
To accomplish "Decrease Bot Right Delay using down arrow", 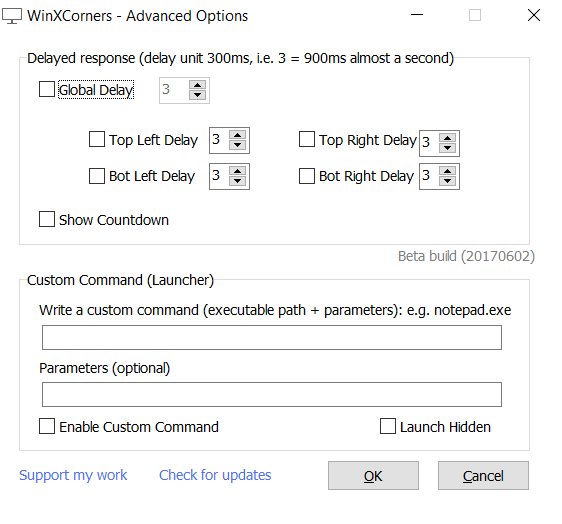I will click(x=447, y=181).
